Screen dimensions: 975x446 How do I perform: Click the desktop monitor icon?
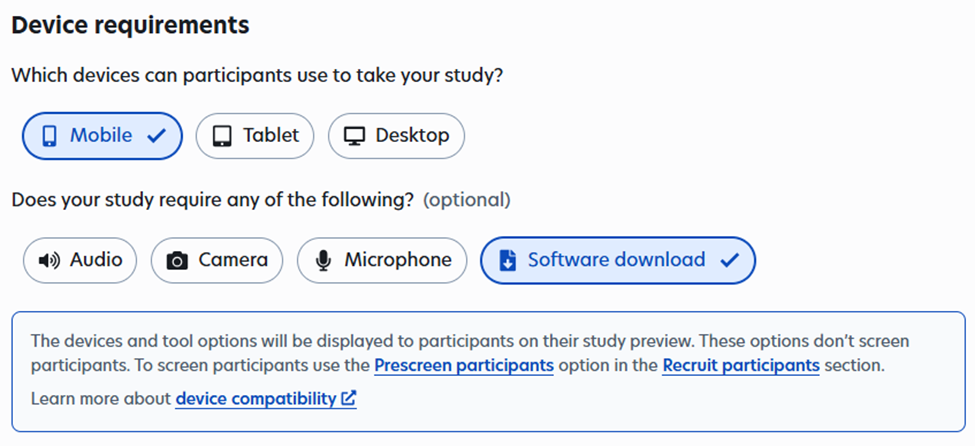pos(354,136)
